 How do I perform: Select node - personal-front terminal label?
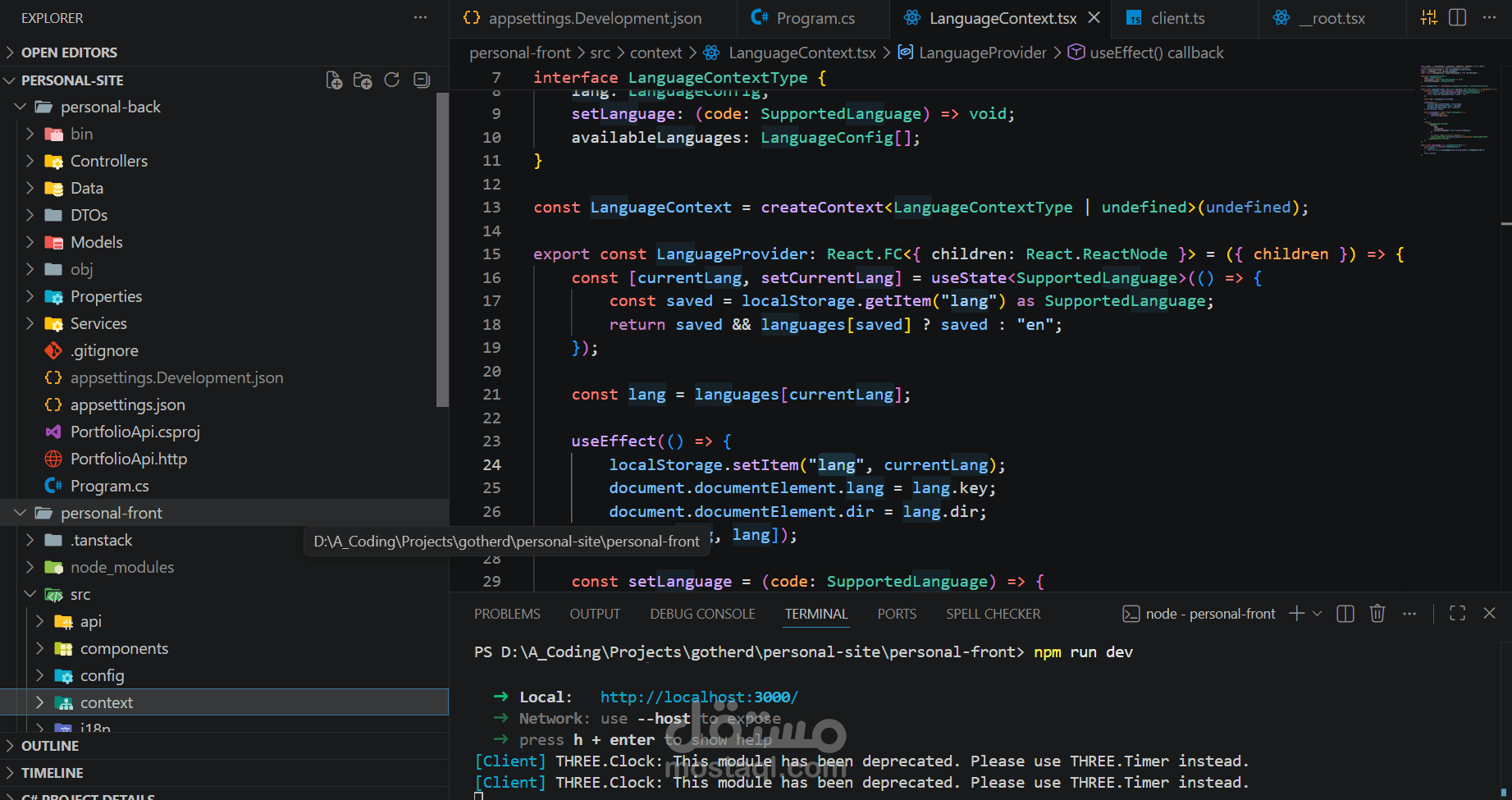pos(1199,614)
